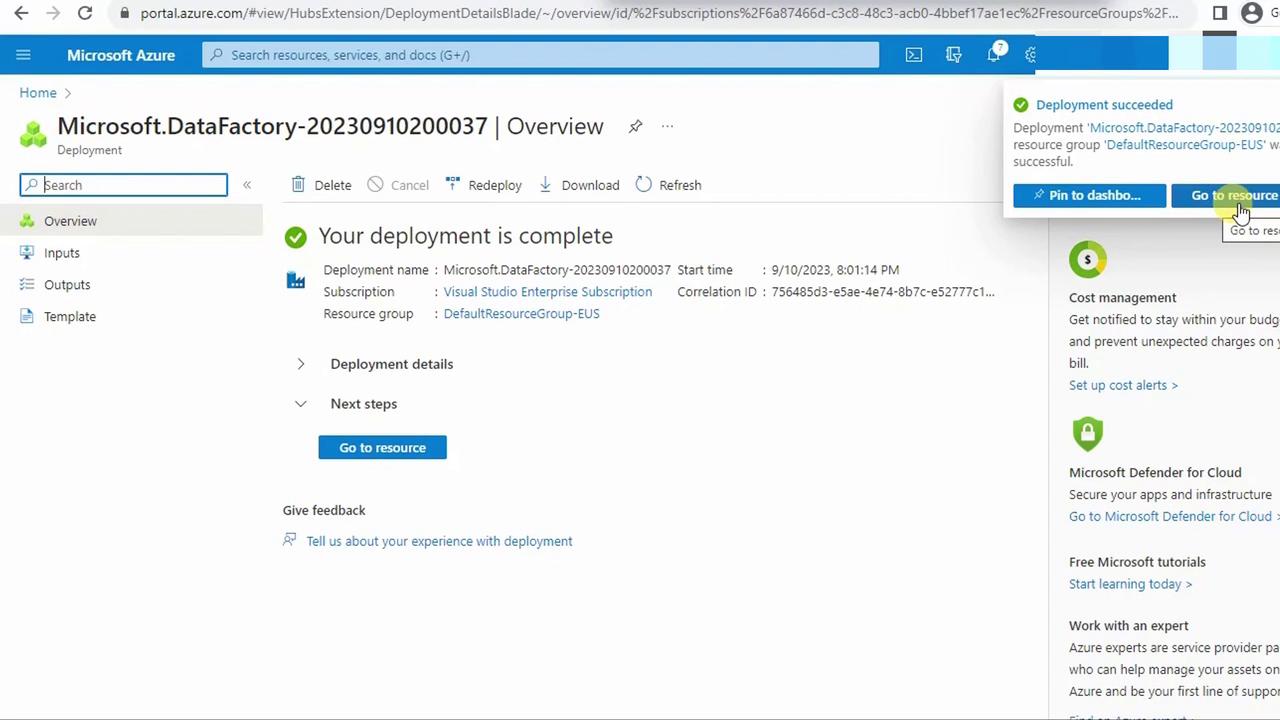
Task: Open Go to Microsoft Defender for Cloud link
Action: tap(1174, 517)
